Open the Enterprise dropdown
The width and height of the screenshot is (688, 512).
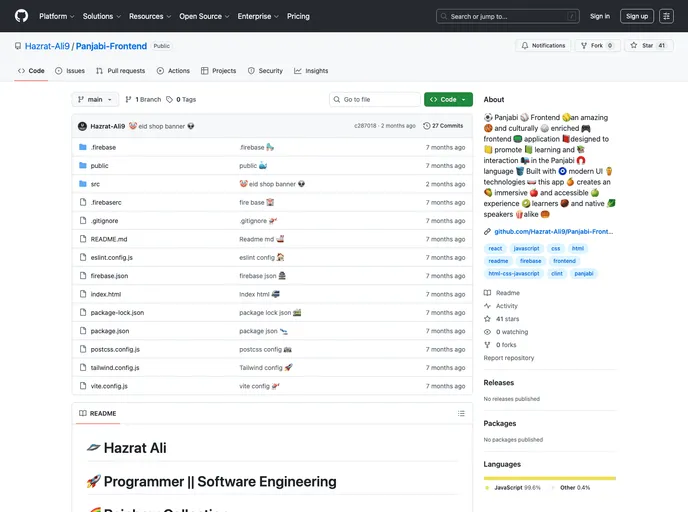pos(258,16)
